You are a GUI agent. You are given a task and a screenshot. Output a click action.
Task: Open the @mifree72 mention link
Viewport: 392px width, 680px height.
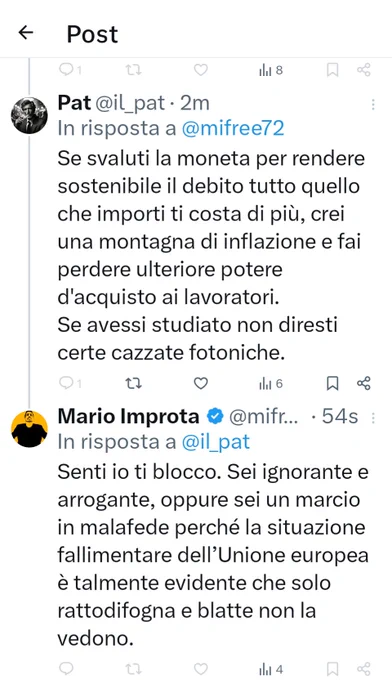(233, 129)
